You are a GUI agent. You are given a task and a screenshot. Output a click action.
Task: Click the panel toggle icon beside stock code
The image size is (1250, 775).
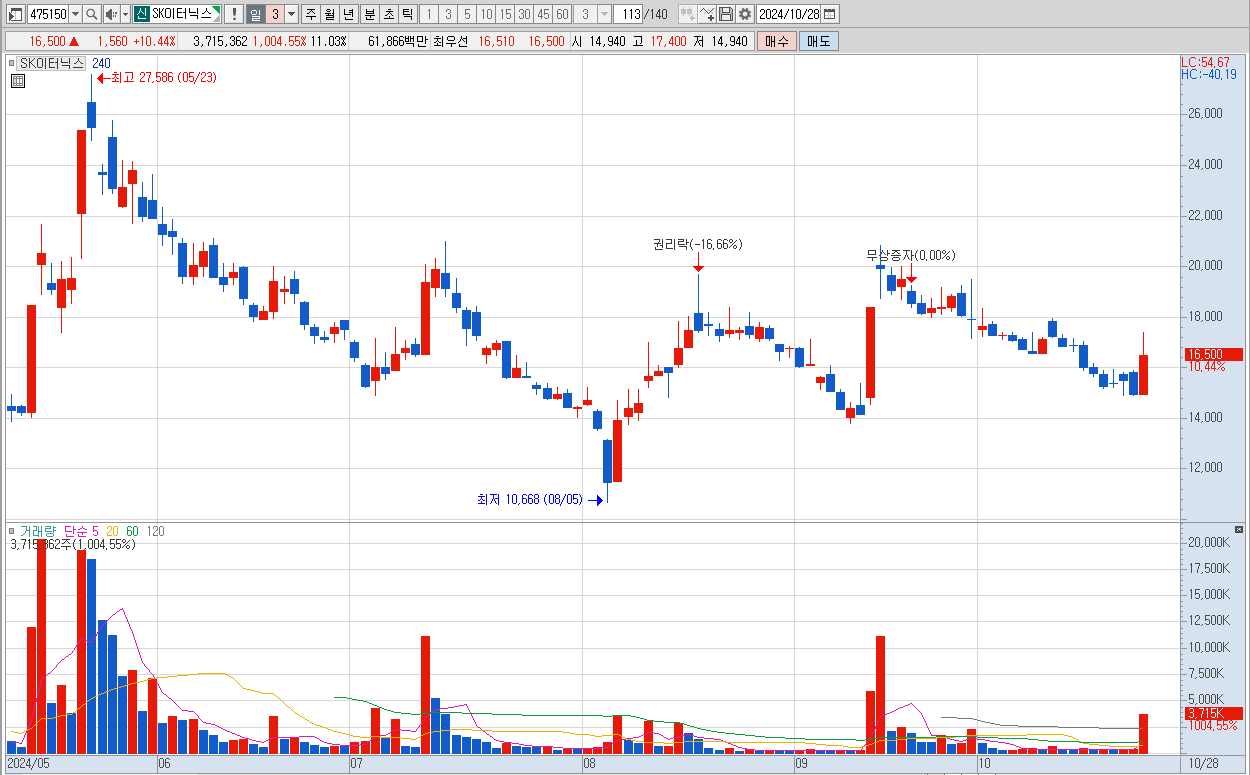click(x=15, y=14)
